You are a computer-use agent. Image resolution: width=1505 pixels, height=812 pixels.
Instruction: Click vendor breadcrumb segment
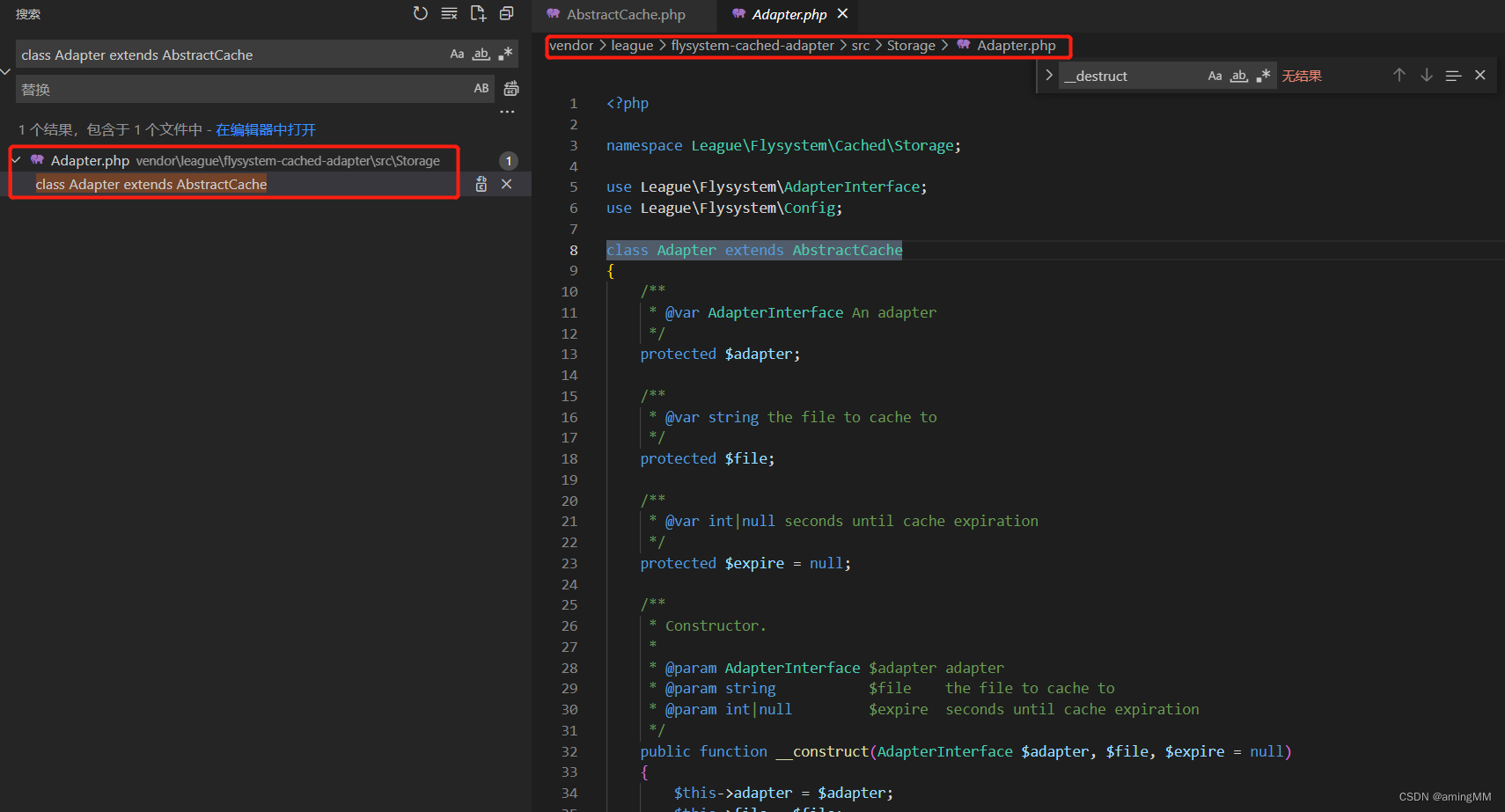tap(572, 46)
